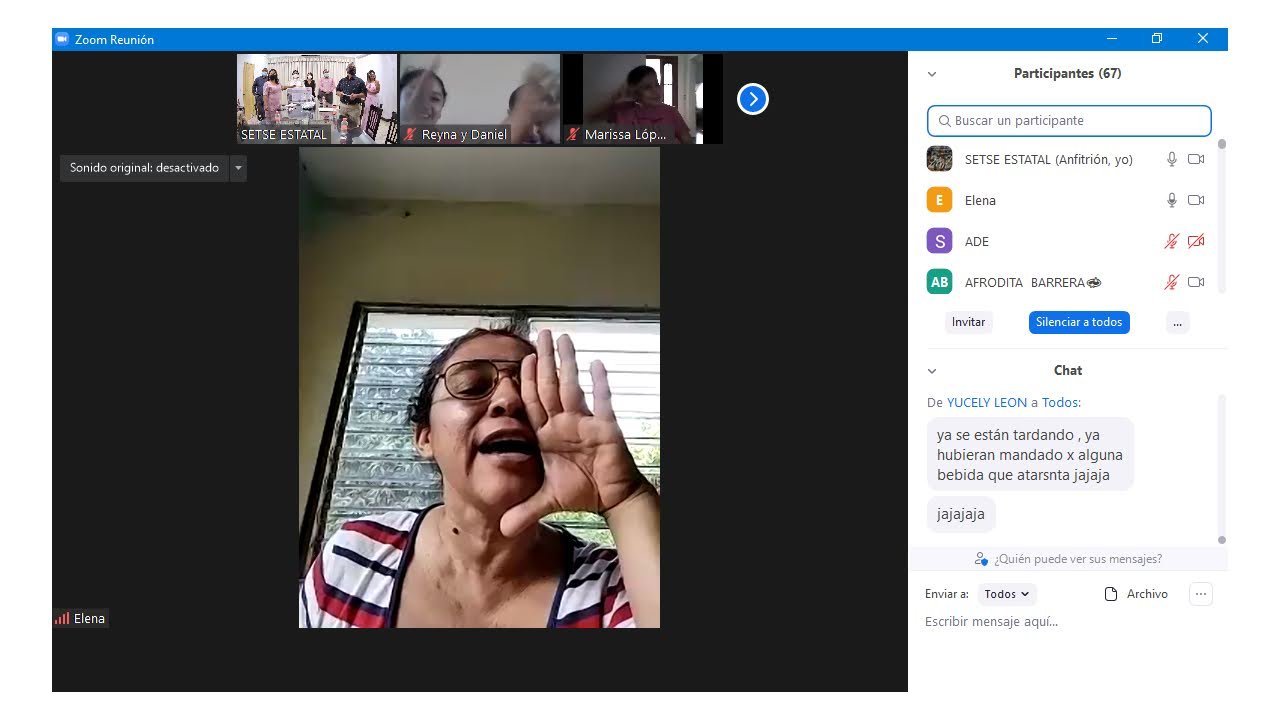Click the chat panel scrollbar
The width and height of the screenshot is (1280, 720).
1221,468
